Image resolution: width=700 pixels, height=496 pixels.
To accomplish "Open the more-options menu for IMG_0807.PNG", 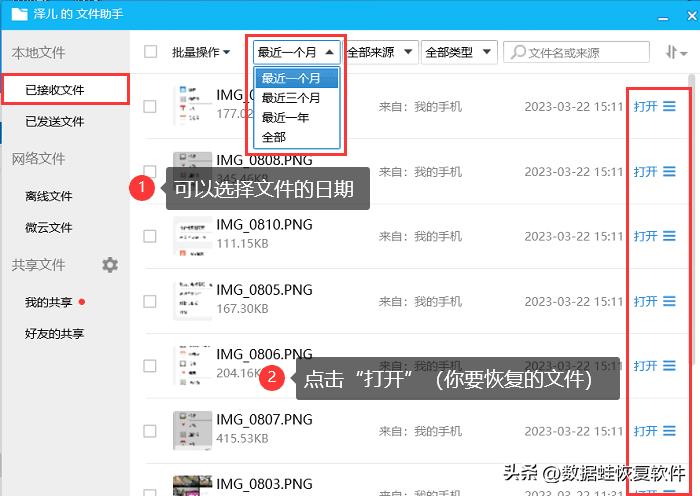I will click(x=669, y=431).
